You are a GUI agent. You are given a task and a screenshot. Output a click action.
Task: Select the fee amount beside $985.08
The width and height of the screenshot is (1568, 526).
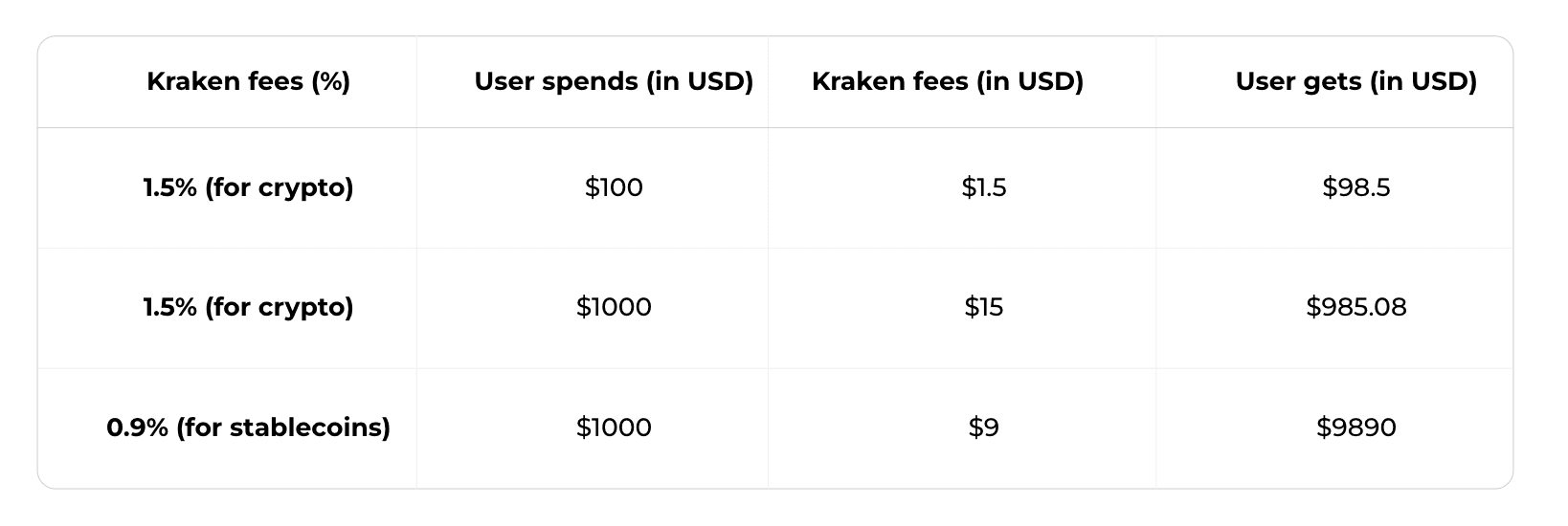point(984,307)
